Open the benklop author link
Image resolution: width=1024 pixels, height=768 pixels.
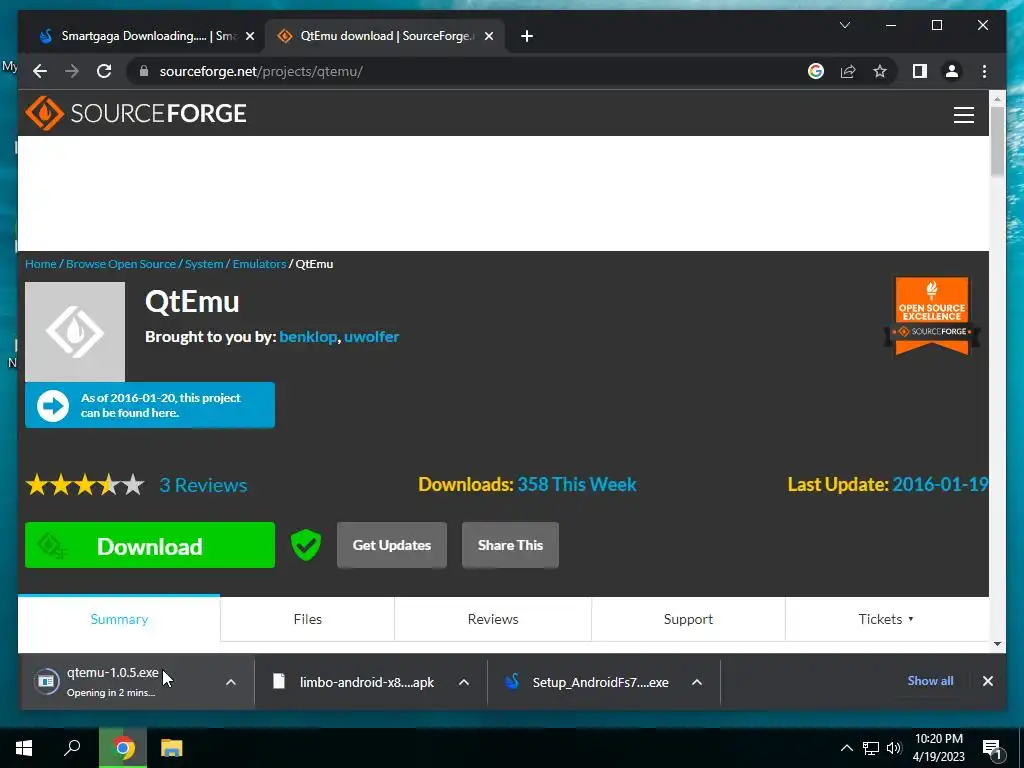[x=308, y=337]
